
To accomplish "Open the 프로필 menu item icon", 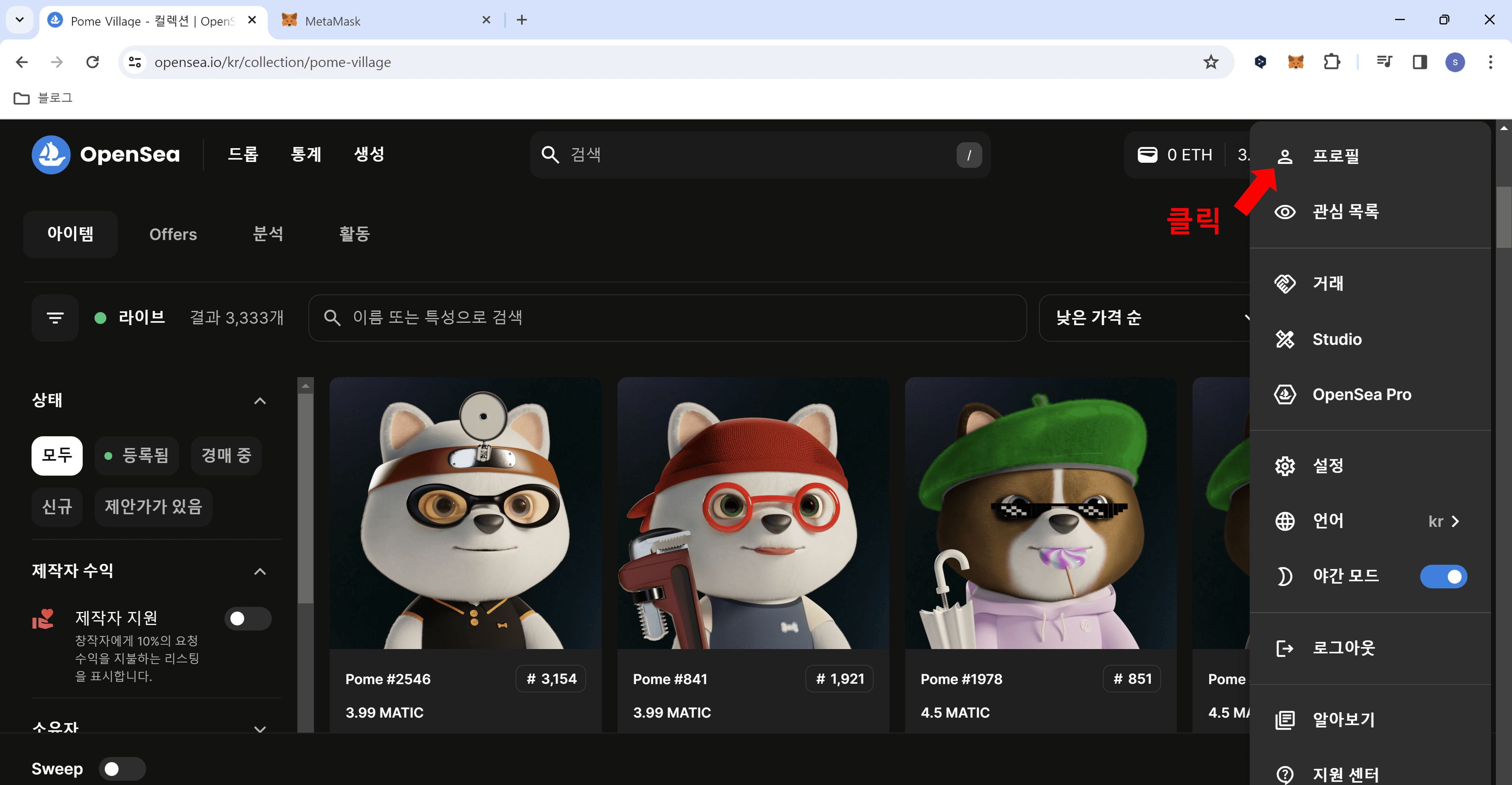I will point(1286,156).
